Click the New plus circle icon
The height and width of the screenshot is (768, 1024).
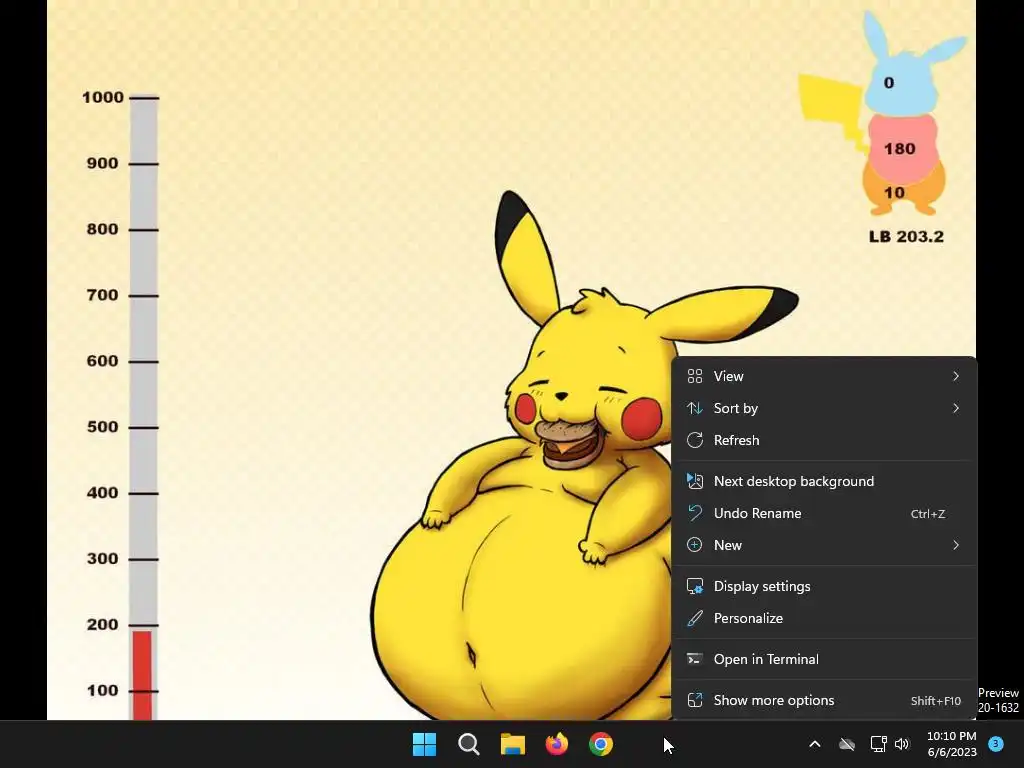click(695, 545)
